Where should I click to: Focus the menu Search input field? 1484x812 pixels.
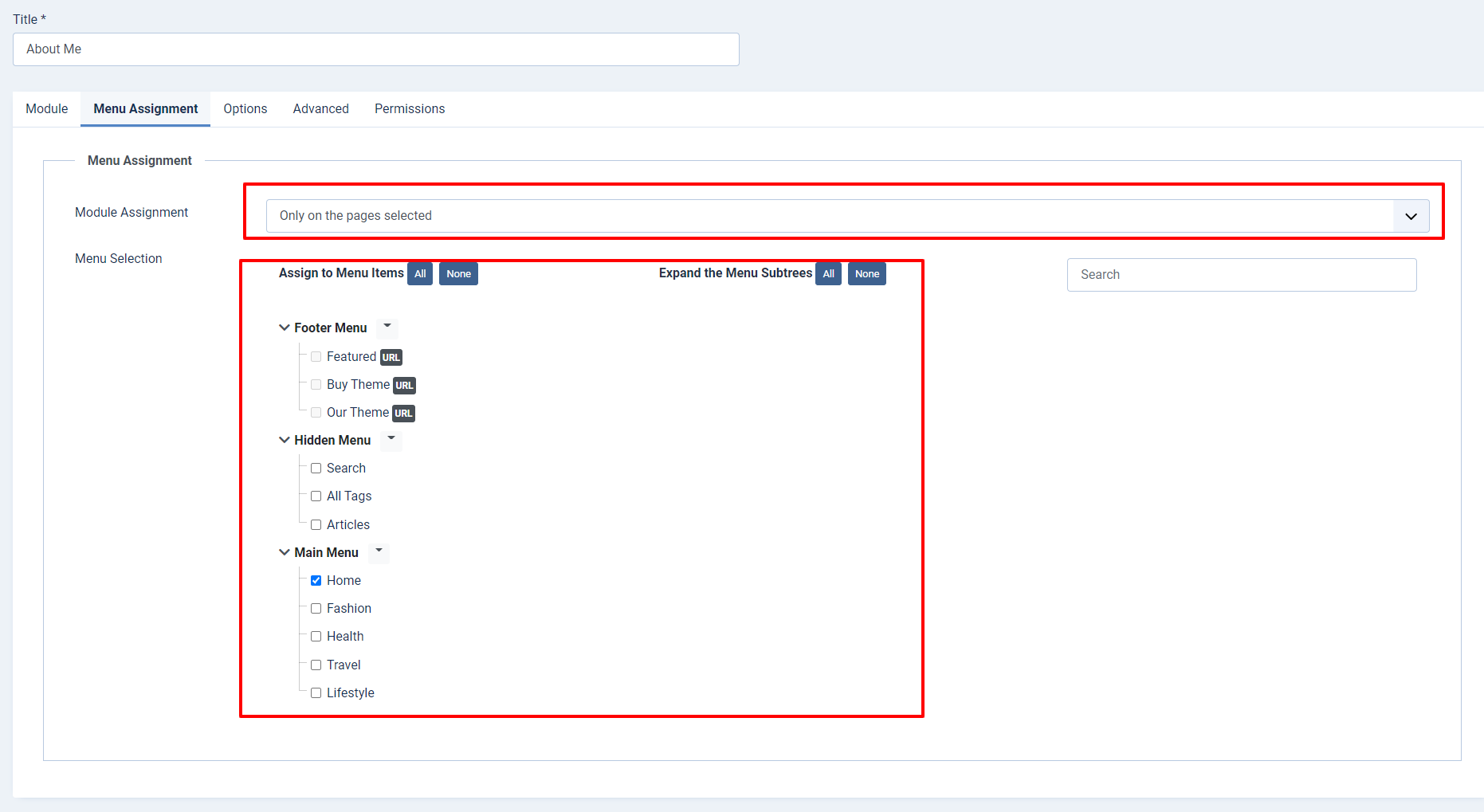pyautogui.click(x=1241, y=275)
